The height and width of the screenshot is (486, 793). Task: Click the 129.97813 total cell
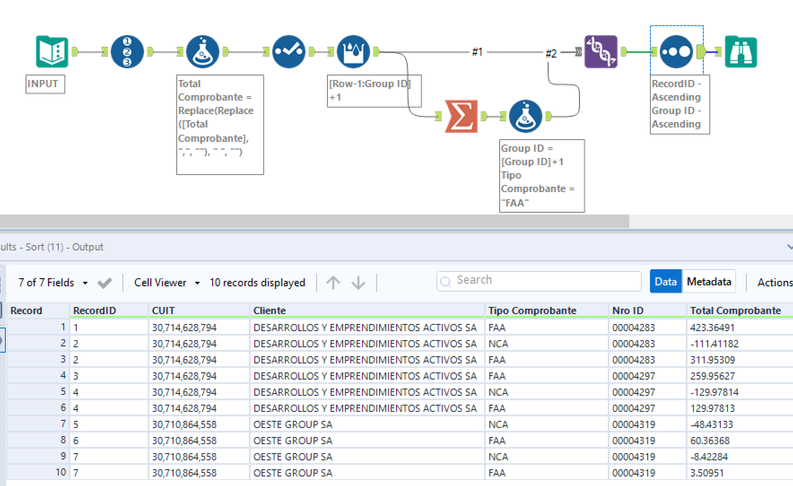tap(740, 408)
